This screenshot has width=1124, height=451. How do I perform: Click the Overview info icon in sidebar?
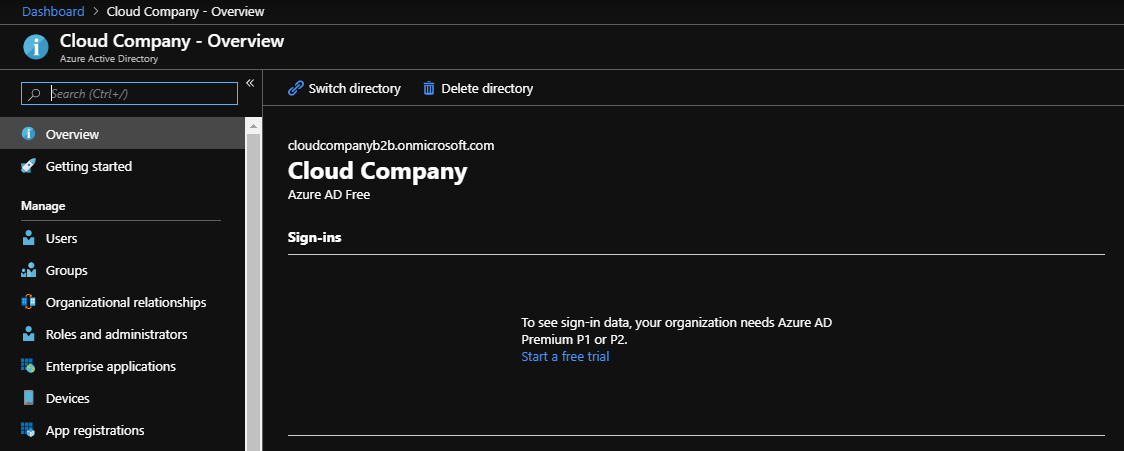pos(29,134)
